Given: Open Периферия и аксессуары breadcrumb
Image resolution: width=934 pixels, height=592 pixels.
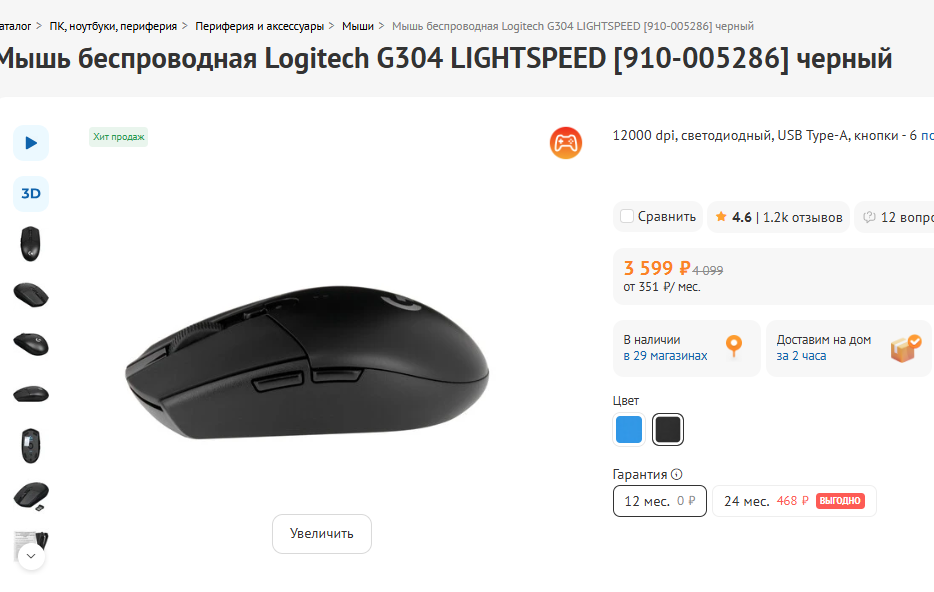Looking at the screenshot, I should point(259,25).
